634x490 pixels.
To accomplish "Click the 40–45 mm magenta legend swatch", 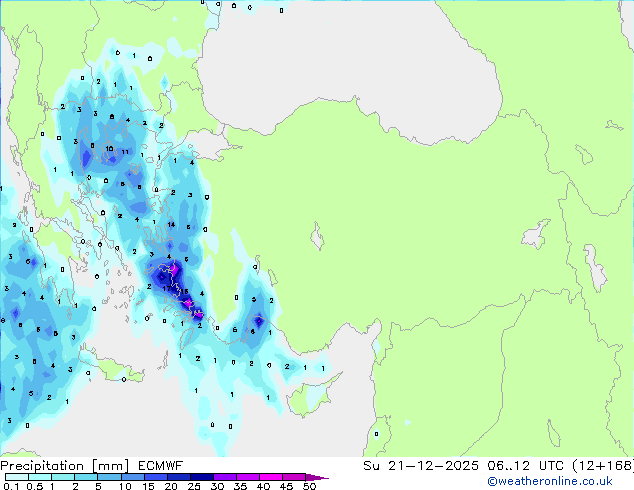I will [271, 477].
